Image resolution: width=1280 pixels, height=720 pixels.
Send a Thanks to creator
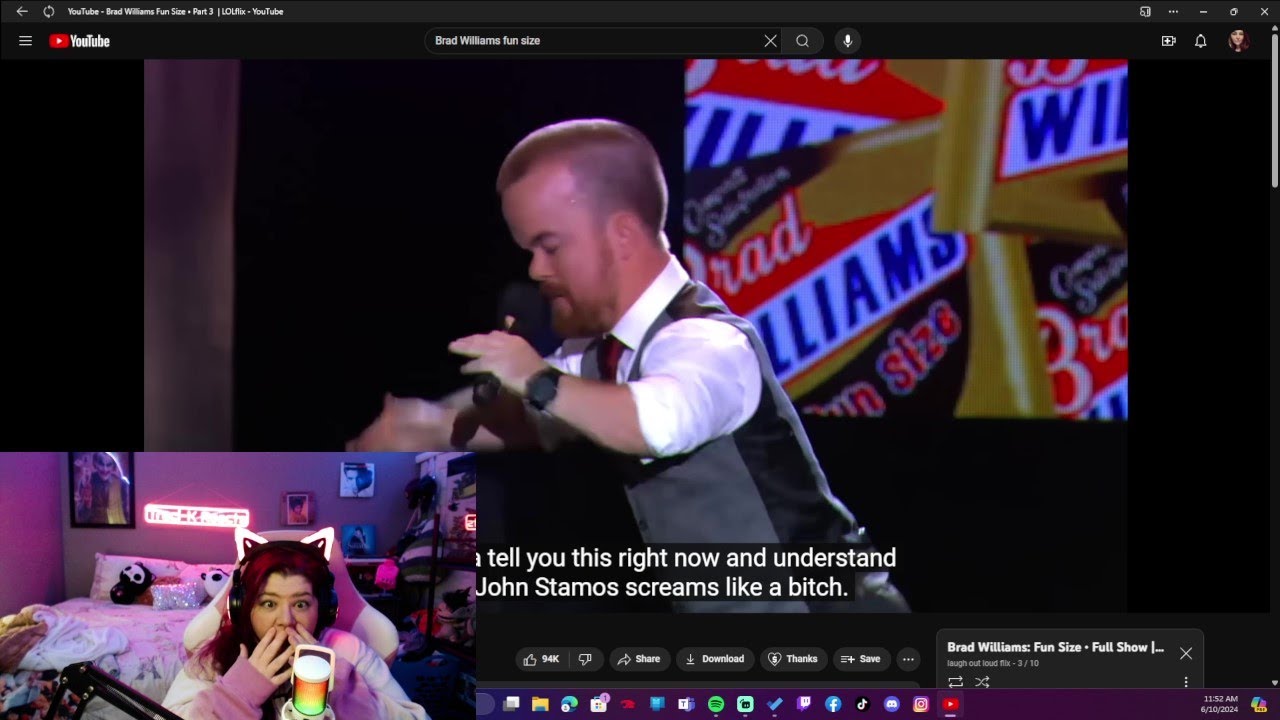[792, 659]
